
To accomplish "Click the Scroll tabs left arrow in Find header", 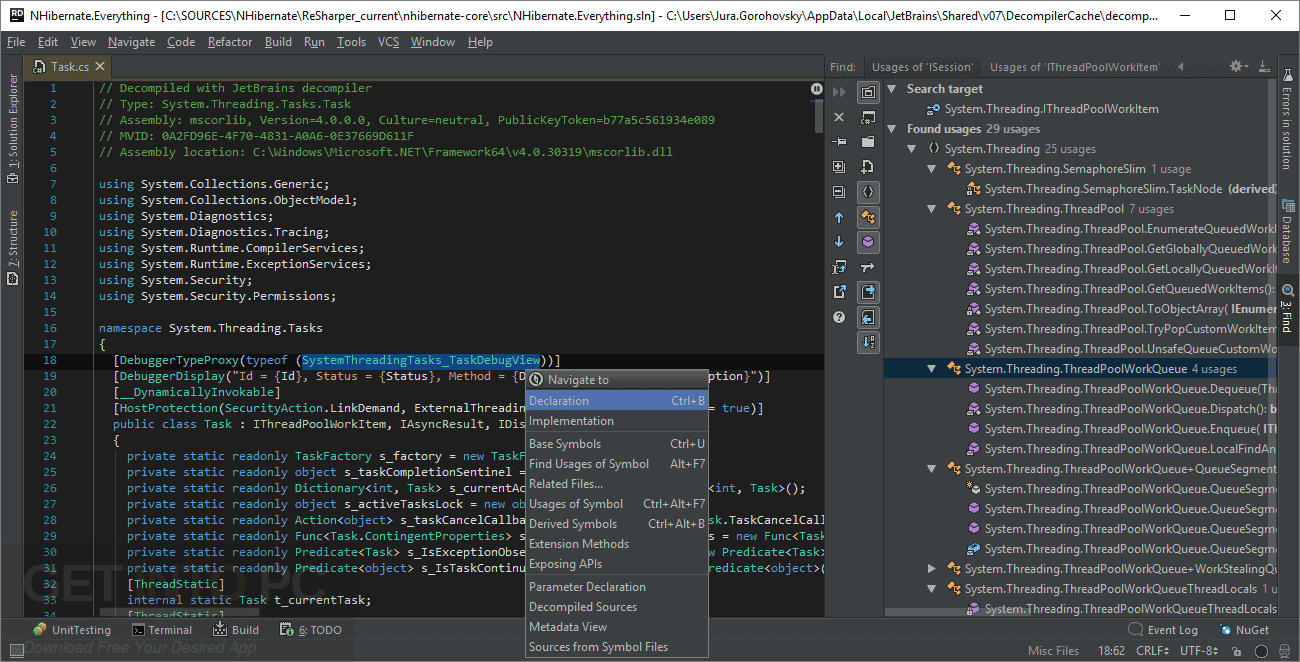I will pos(1180,67).
